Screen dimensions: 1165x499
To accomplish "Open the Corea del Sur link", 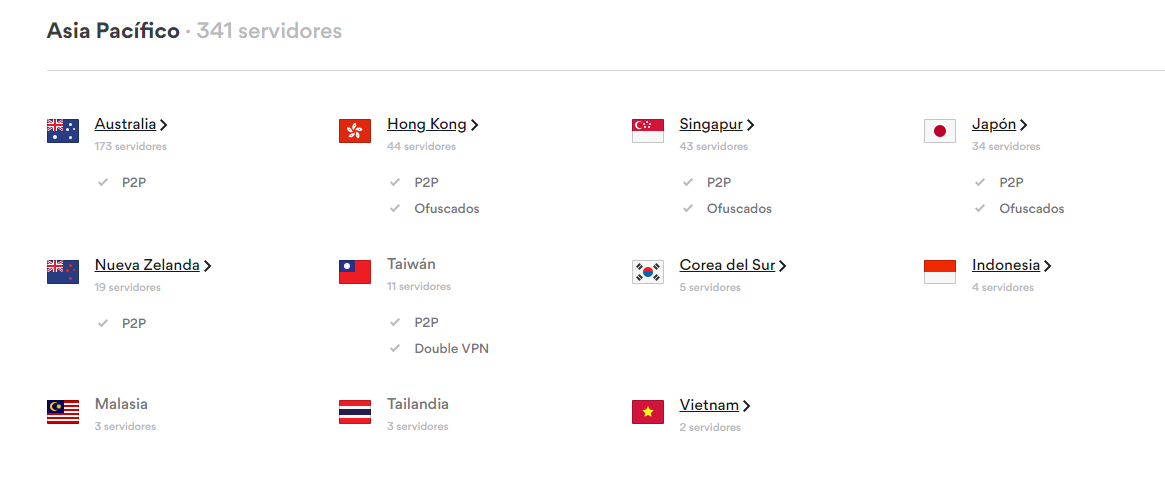I will (727, 265).
